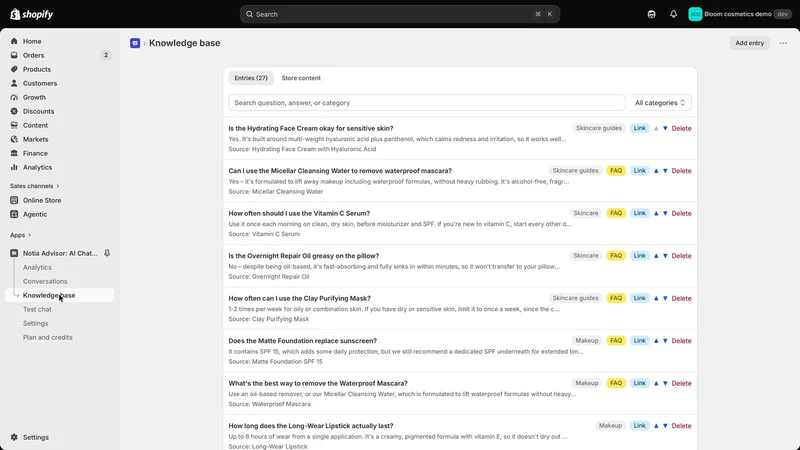Click the Orders badge showing 2

pyautogui.click(x=106, y=55)
